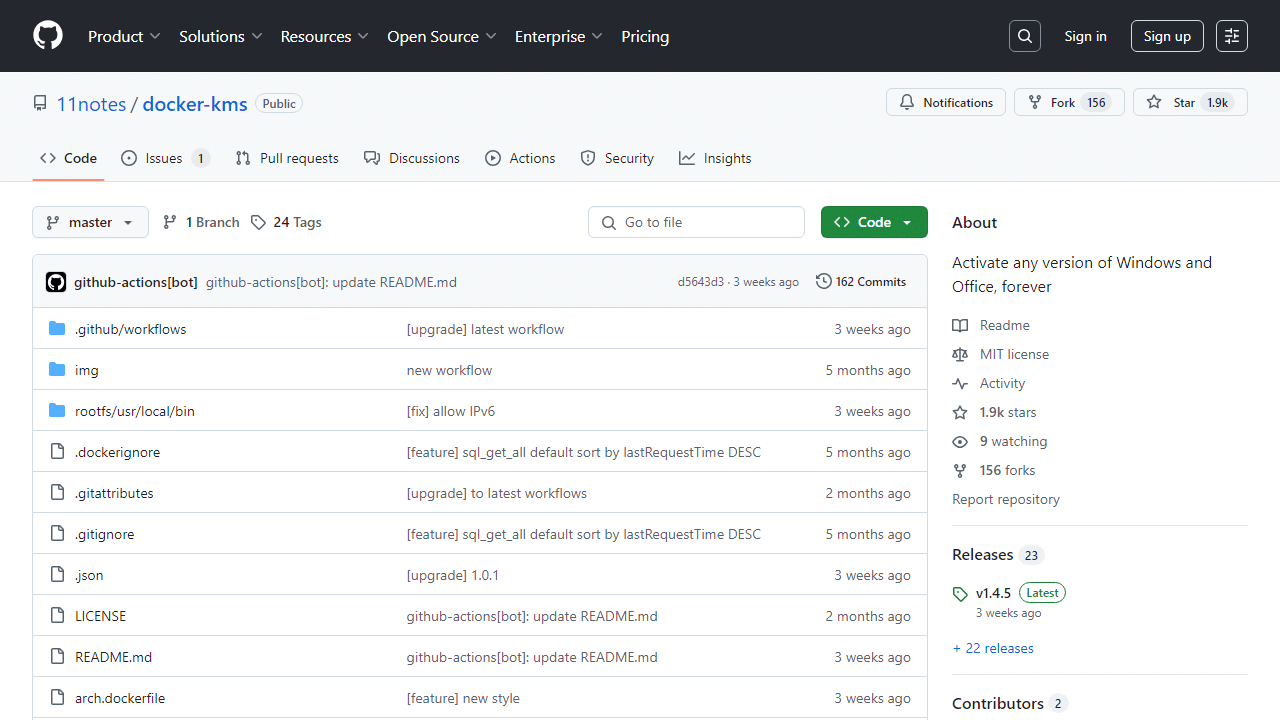Open the Pricing page link
This screenshot has height=720, width=1280.
coord(645,36)
